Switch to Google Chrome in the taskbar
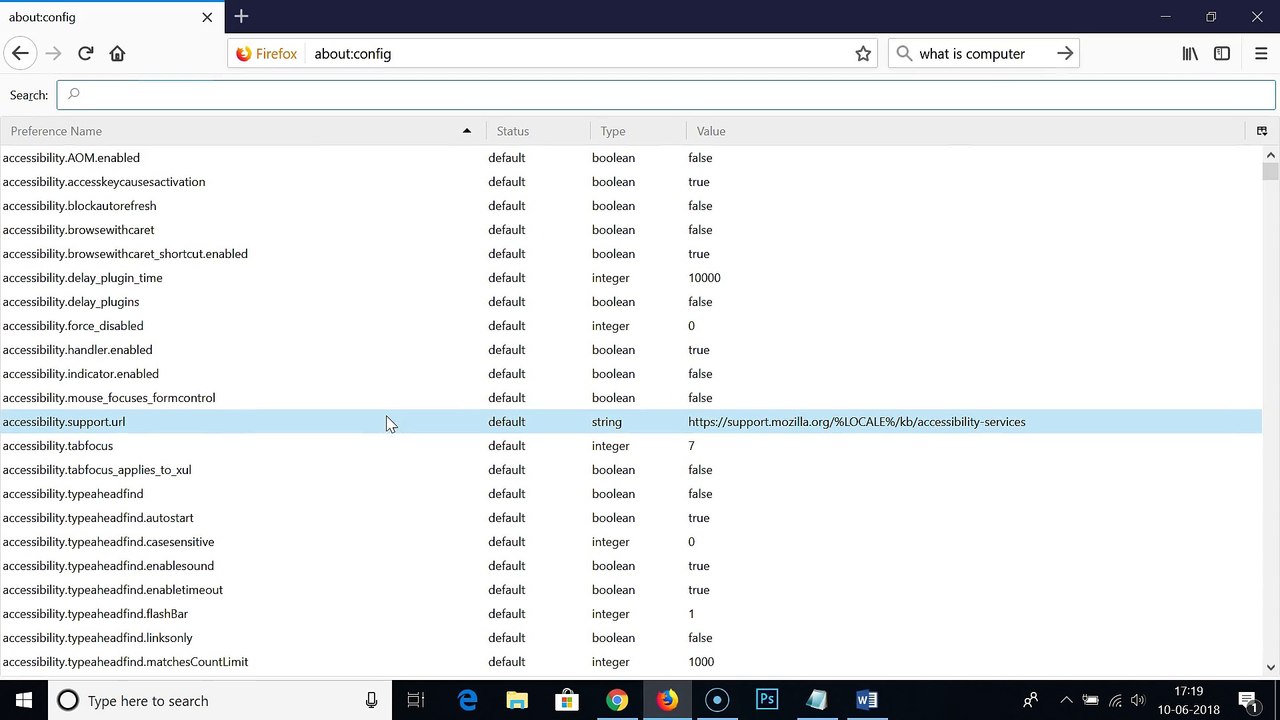The height and width of the screenshot is (720, 1280). 617,700
